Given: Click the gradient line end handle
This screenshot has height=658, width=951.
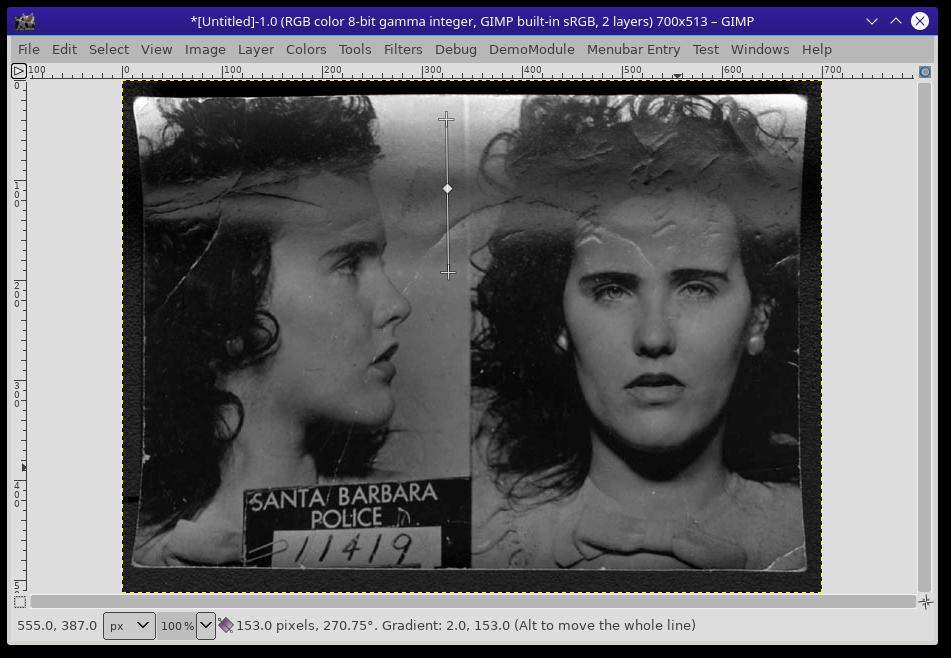Looking at the screenshot, I should [x=448, y=273].
